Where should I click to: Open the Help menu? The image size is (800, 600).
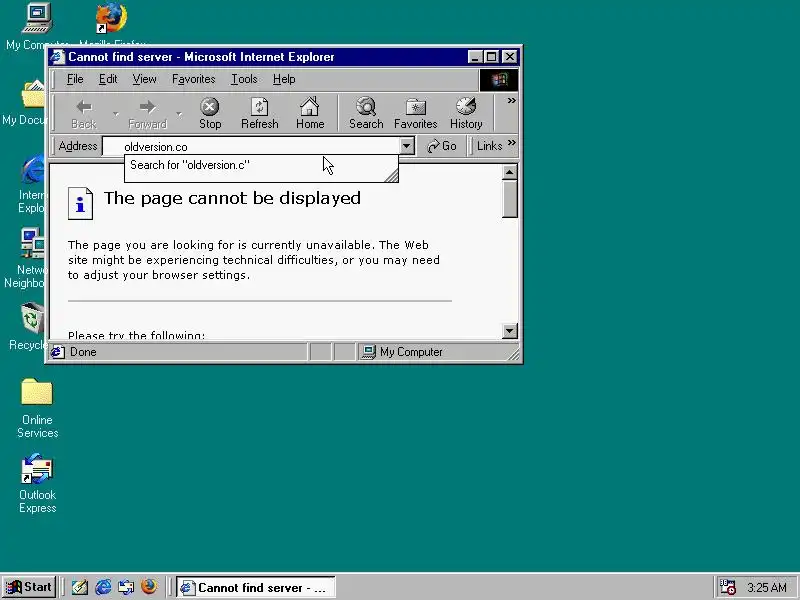click(x=284, y=79)
